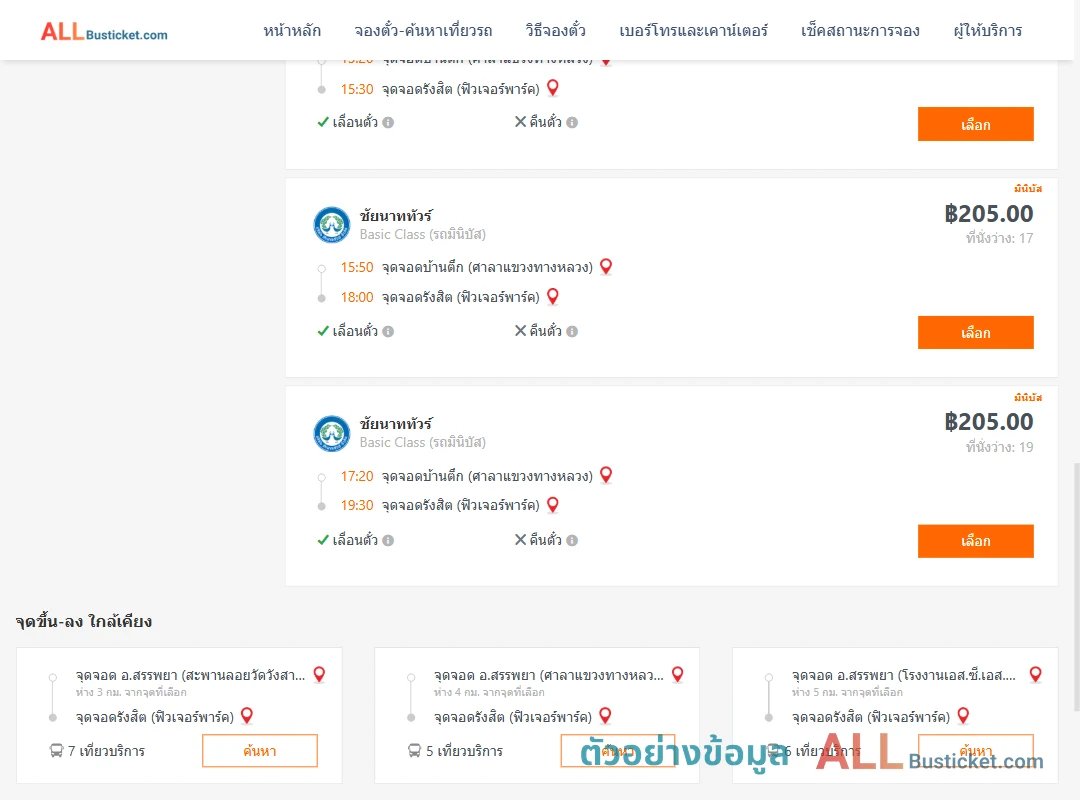This screenshot has width=1080, height=800.
Task: Select the 17:20 trip with เลือก button
Action: click(x=975, y=541)
